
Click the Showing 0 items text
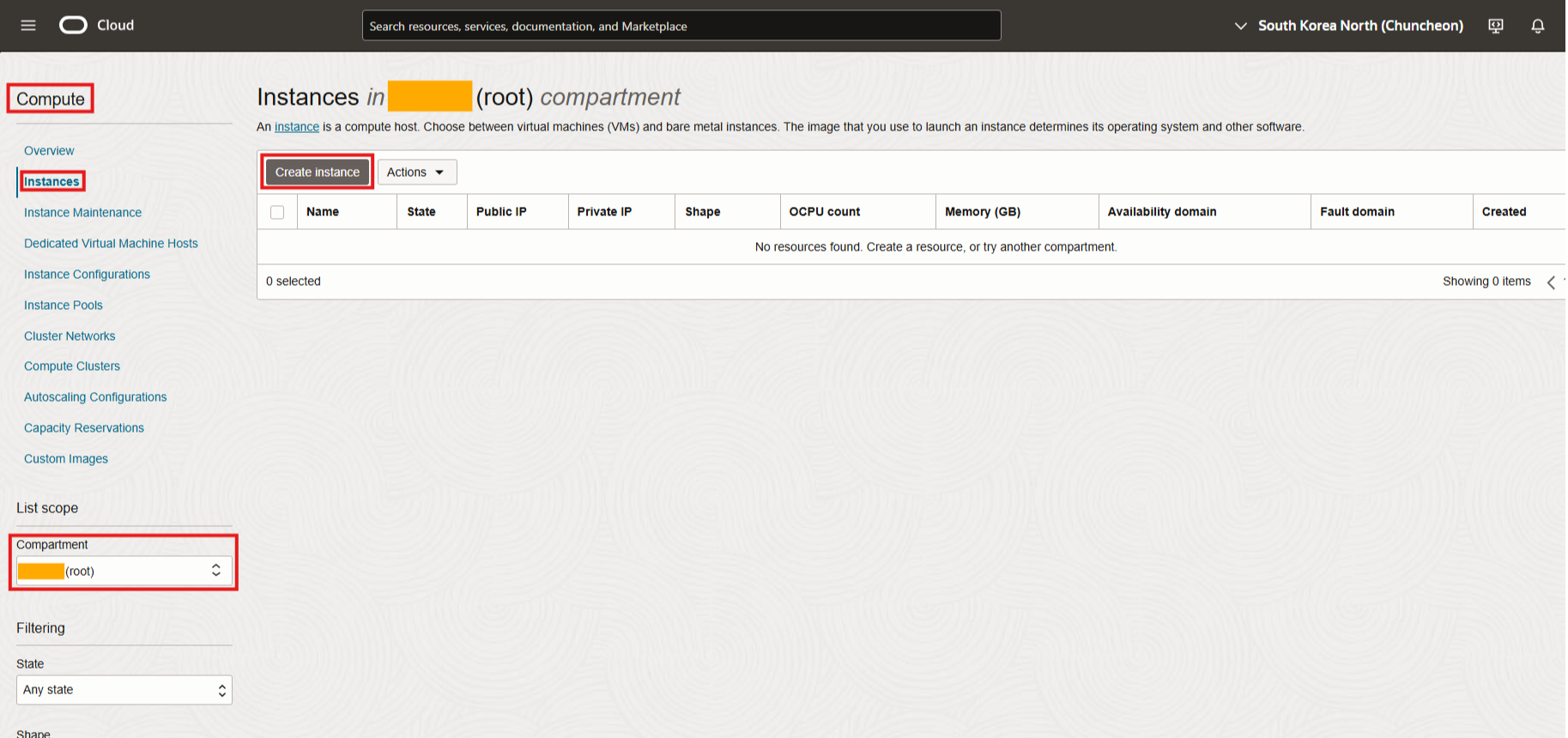(x=1486, y=281)
